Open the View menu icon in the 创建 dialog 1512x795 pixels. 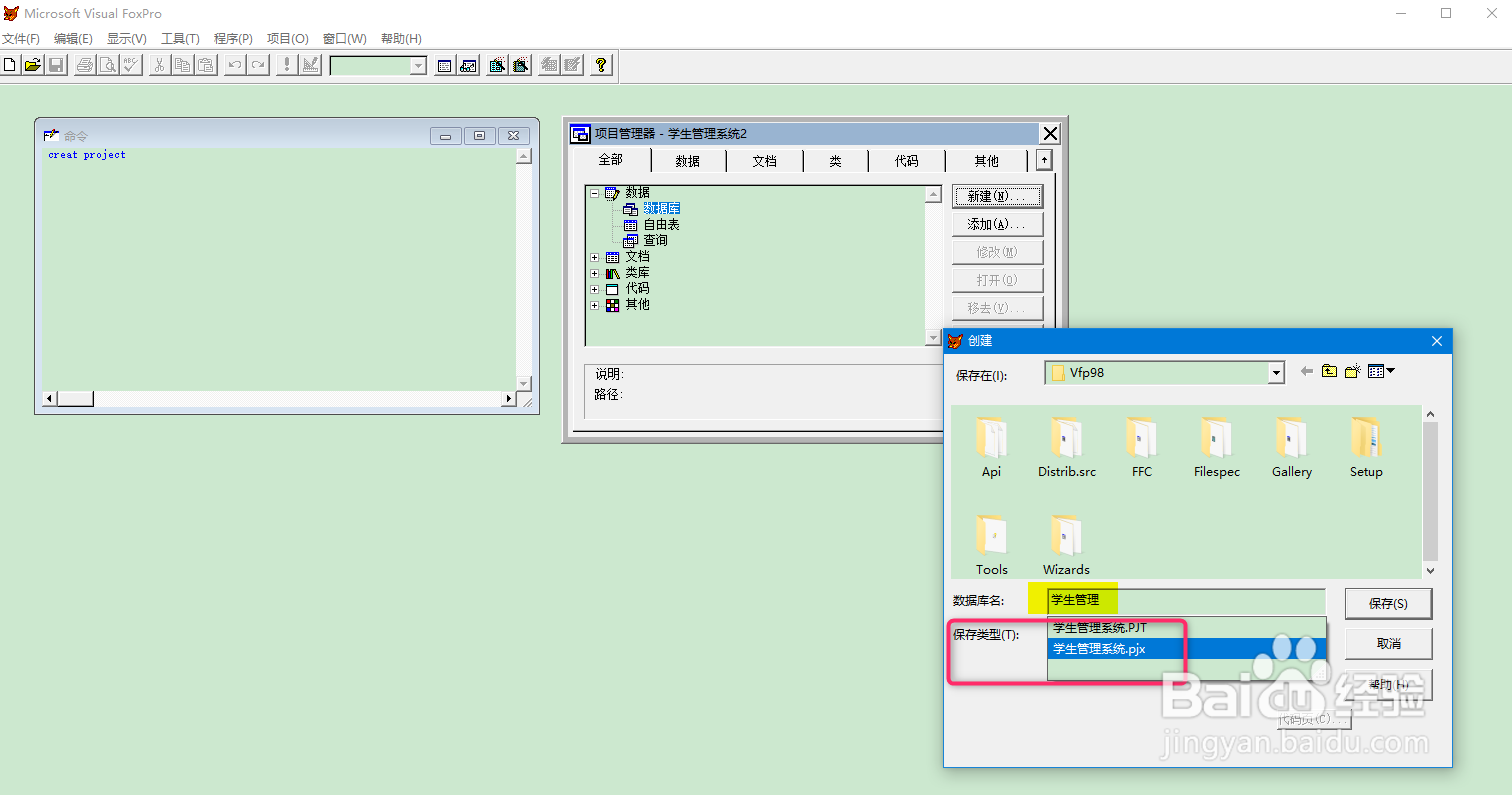tap(1381, 371)
